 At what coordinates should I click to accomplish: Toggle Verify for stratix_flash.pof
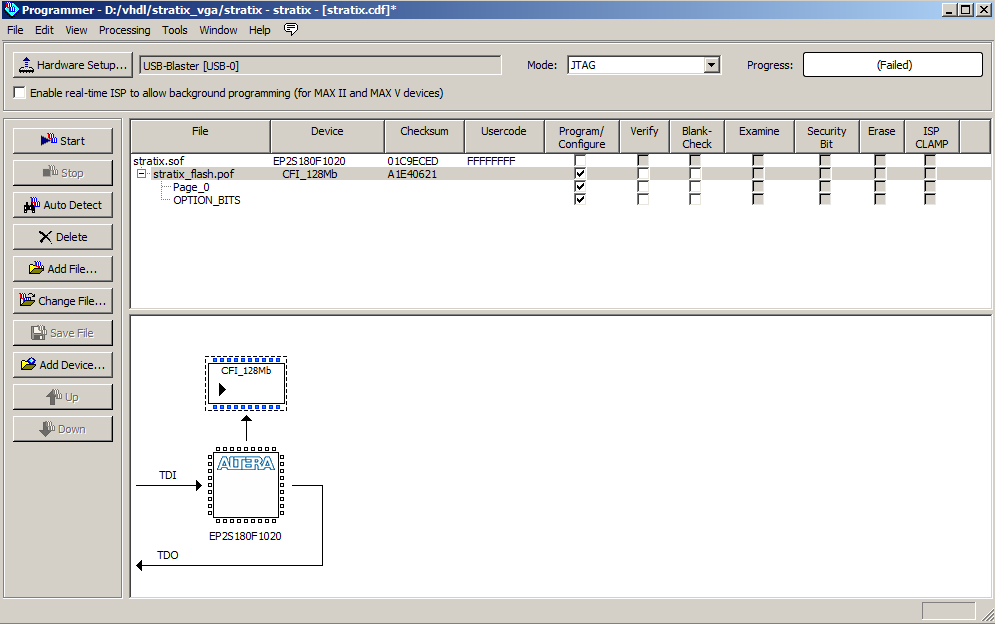(643, 173)
